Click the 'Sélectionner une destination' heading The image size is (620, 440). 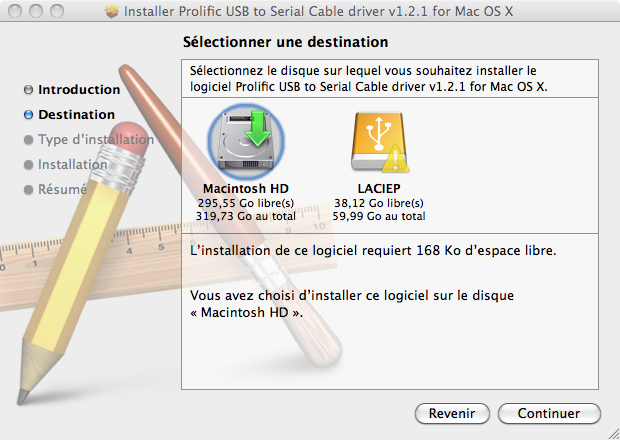[x=285, y=42]
